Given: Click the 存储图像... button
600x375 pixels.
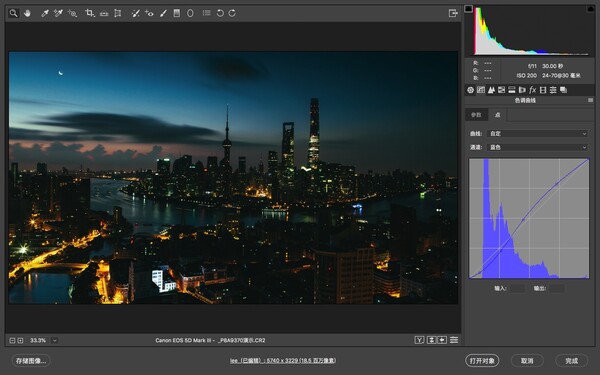Looking at the screenshot, I should [31, 360].
